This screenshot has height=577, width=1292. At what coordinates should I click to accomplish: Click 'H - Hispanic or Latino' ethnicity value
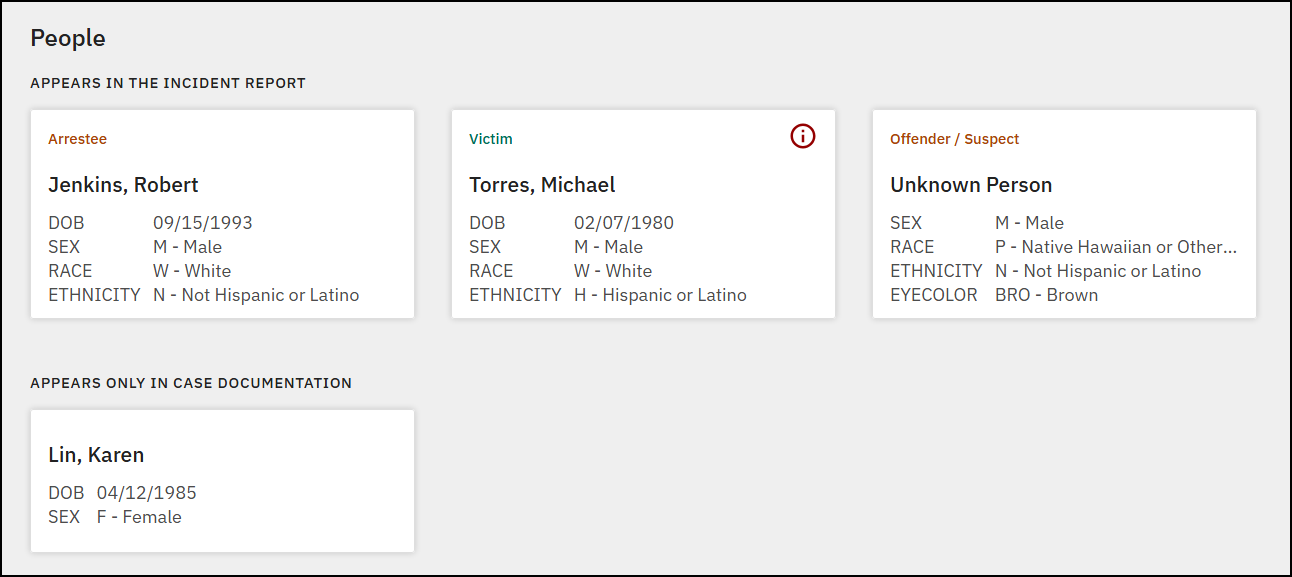660,295
